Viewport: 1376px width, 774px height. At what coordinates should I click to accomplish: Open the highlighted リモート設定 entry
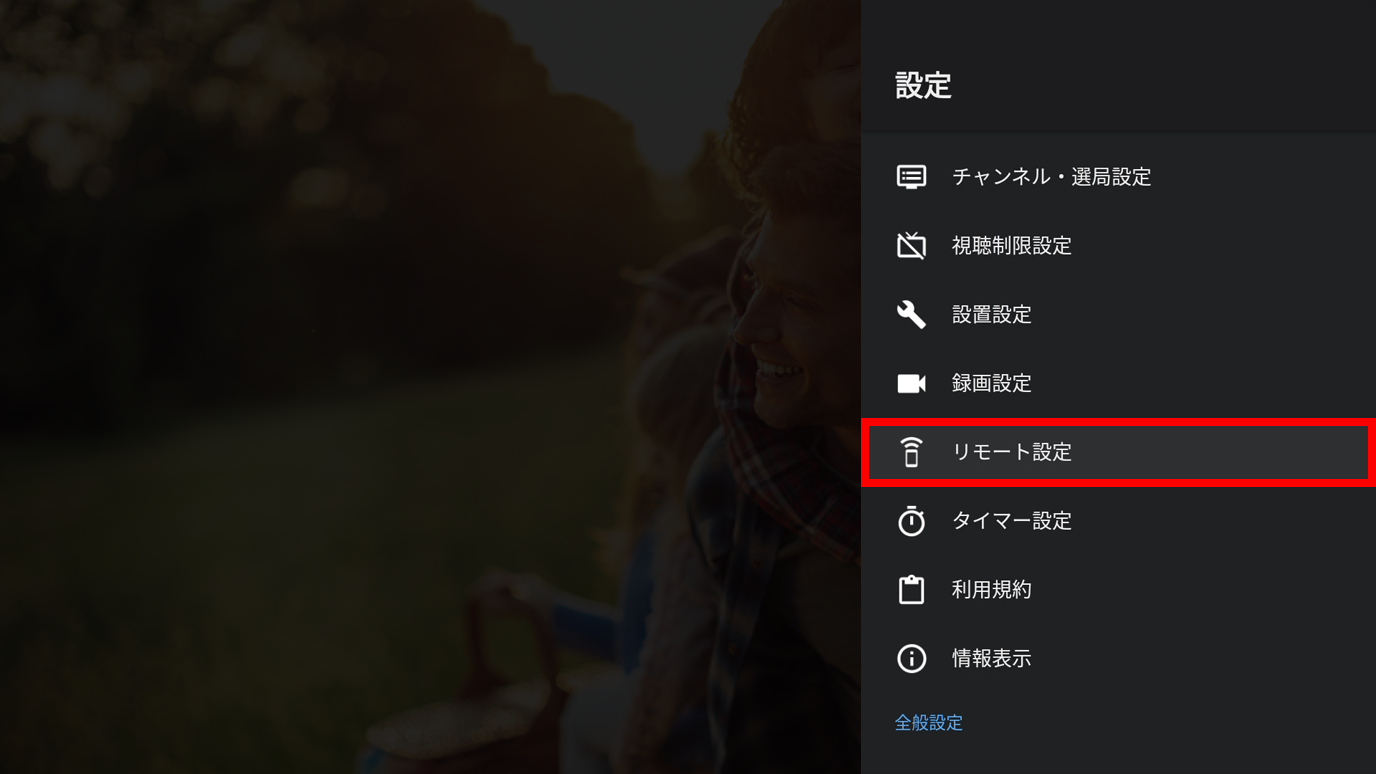click(1118, 452)
